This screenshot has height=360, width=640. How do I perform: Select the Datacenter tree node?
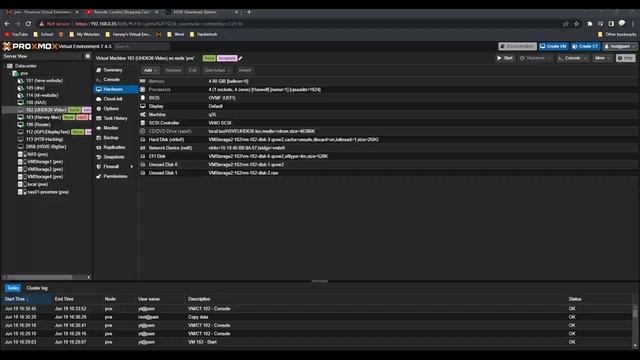click(x=25, y=66)
